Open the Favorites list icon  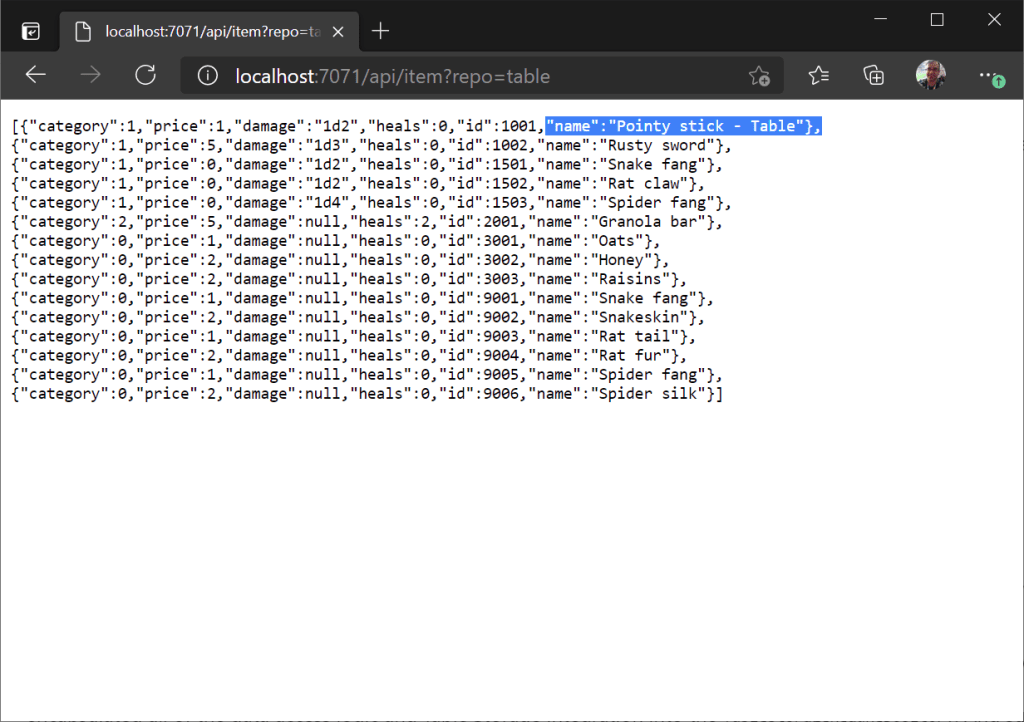[819, 75]
